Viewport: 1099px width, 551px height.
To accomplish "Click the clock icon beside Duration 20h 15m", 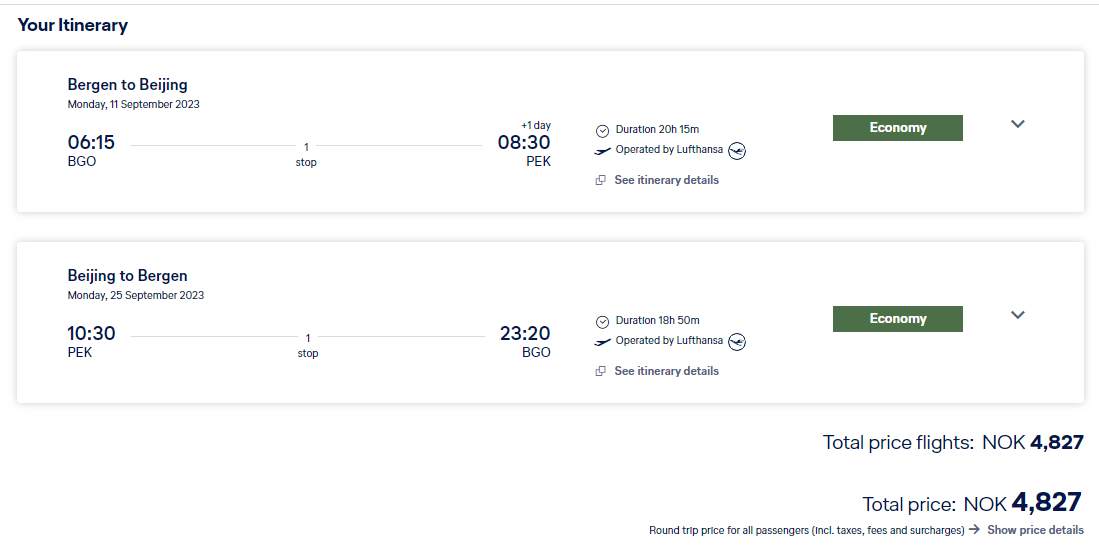I will [602, 130].
